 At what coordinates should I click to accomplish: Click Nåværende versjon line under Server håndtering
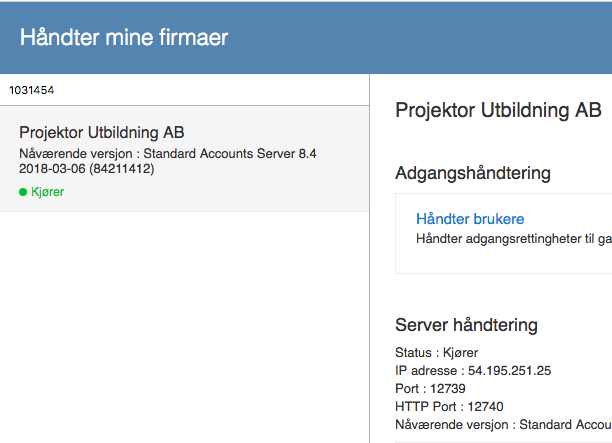[503, 424]
